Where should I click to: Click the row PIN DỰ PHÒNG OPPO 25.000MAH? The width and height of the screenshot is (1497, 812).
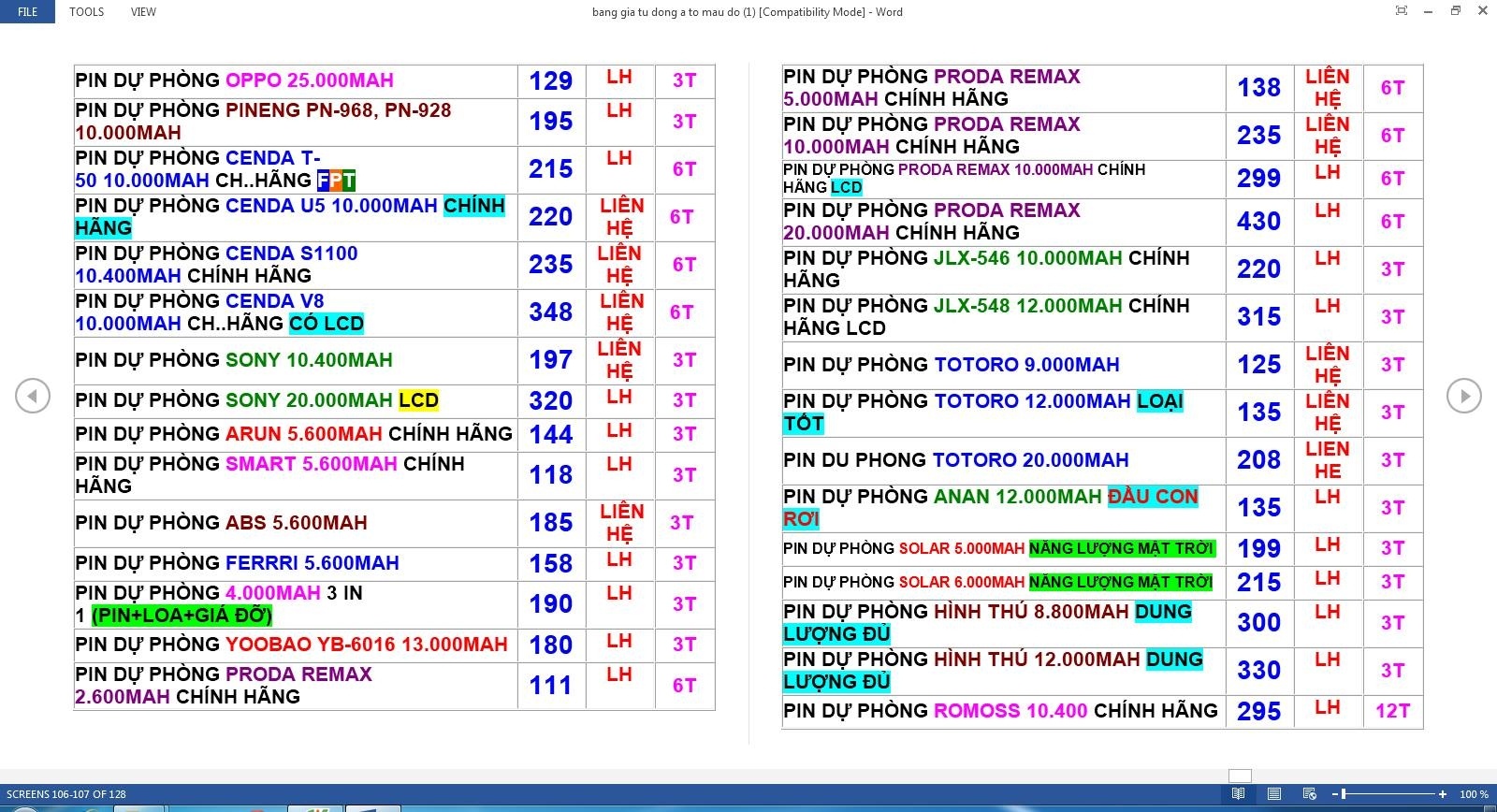pyautogui.click(x=394, y=80)
